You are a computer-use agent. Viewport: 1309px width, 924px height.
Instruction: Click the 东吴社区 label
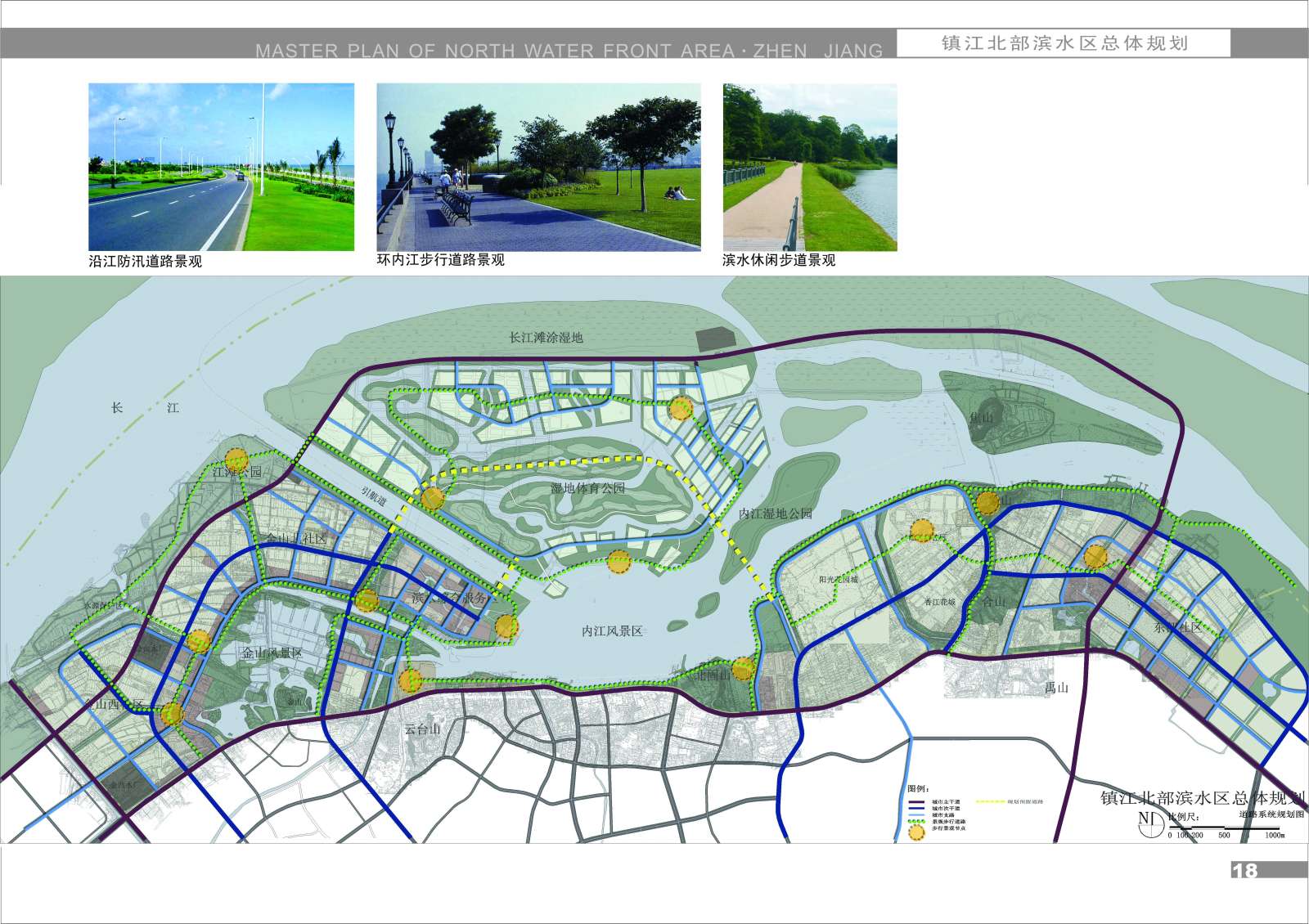point(1178,628)
